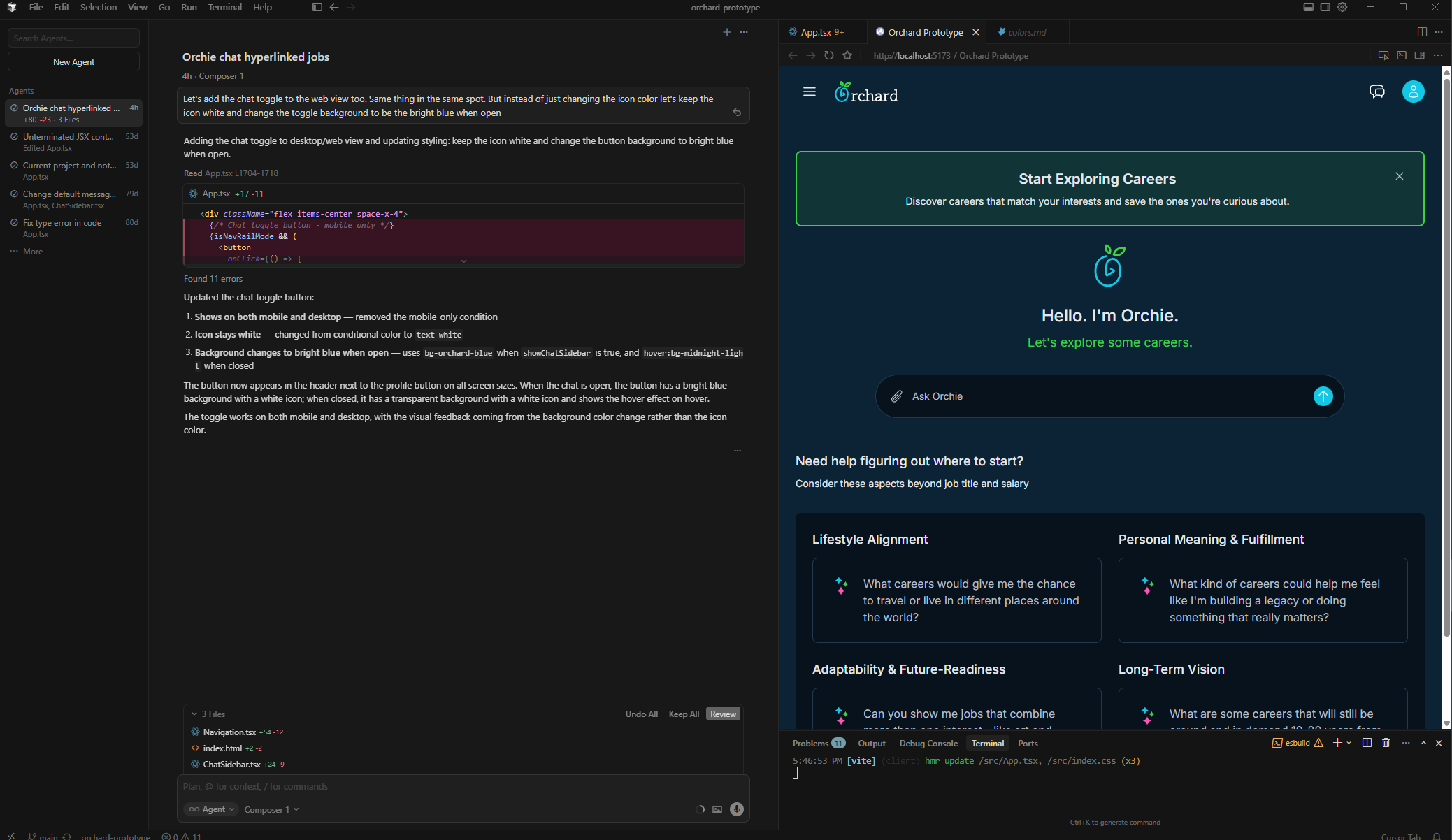
Task: Reload the browser preview page
Action: click(x=828, y=55)
